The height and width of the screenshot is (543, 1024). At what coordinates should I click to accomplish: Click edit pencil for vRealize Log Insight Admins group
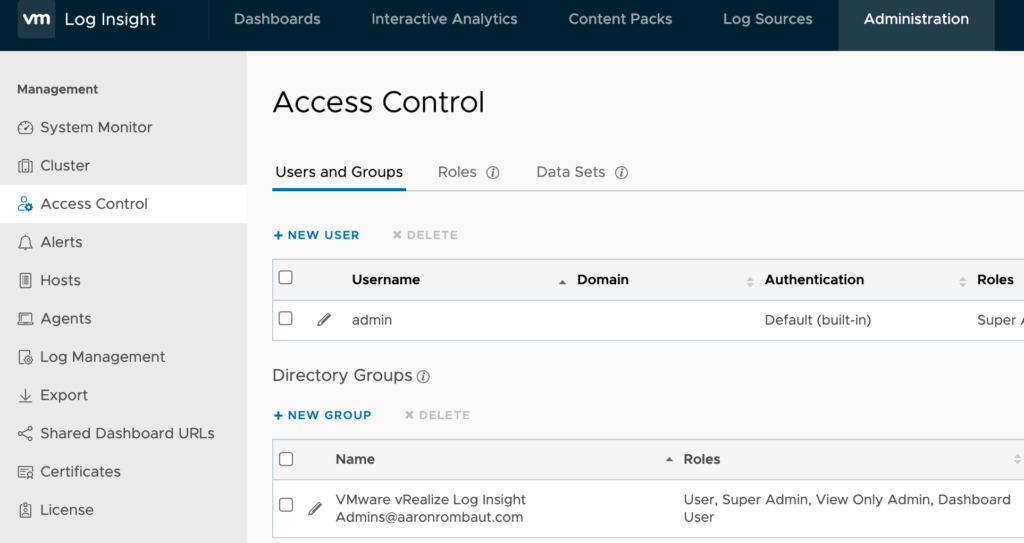[x=315, y=508]
